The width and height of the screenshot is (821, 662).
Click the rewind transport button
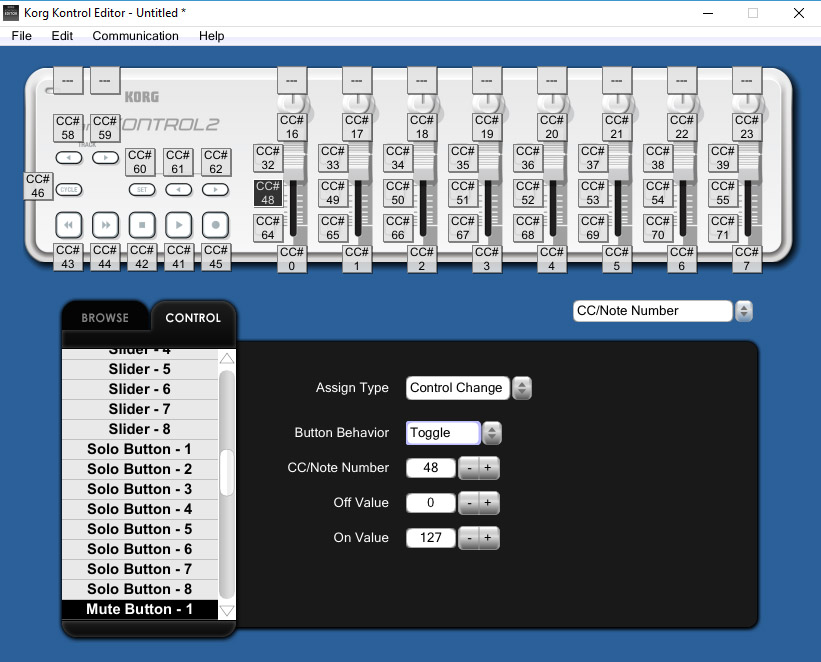69,225
